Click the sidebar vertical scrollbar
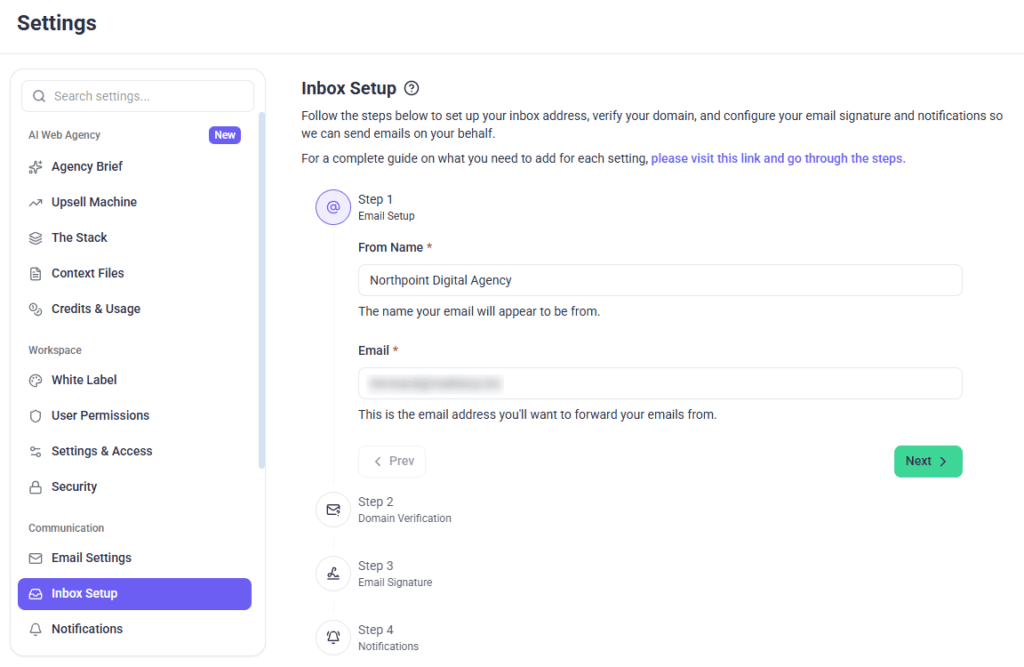 click(262, 291)
